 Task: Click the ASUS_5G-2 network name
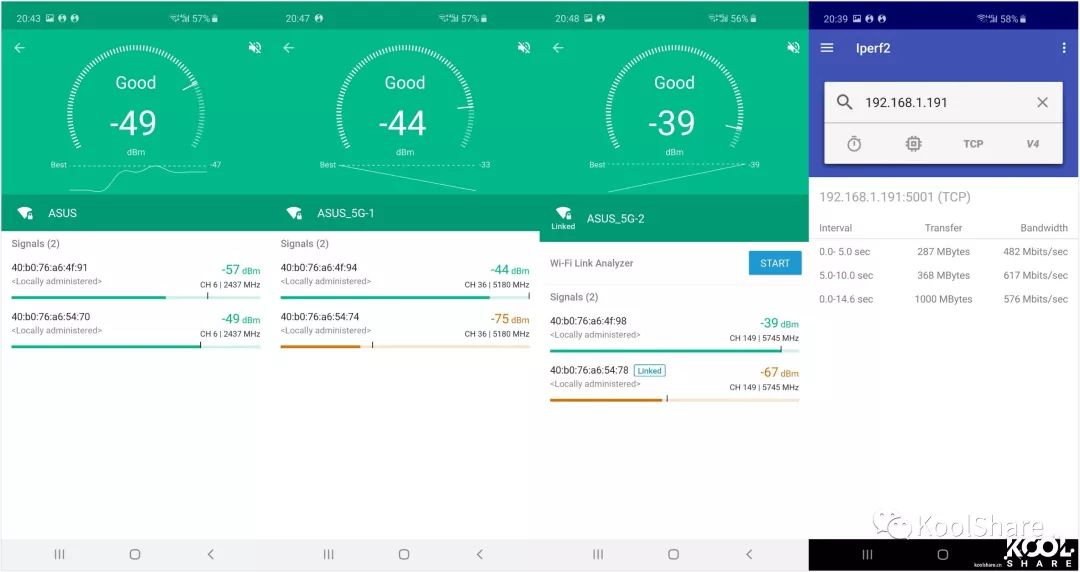click(615, 218)
